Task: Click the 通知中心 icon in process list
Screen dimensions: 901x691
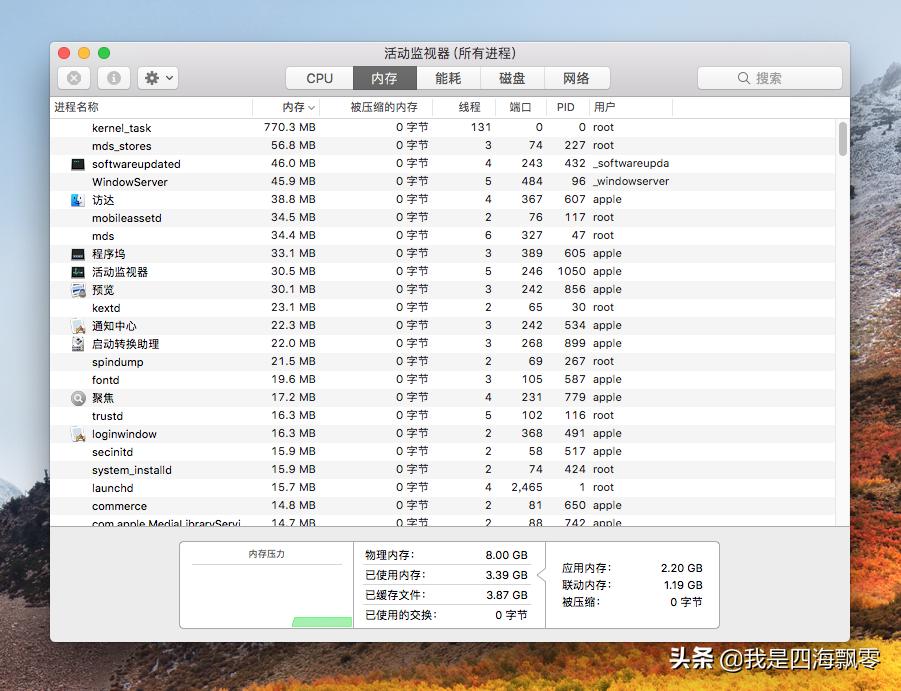Action: (77, 325)
